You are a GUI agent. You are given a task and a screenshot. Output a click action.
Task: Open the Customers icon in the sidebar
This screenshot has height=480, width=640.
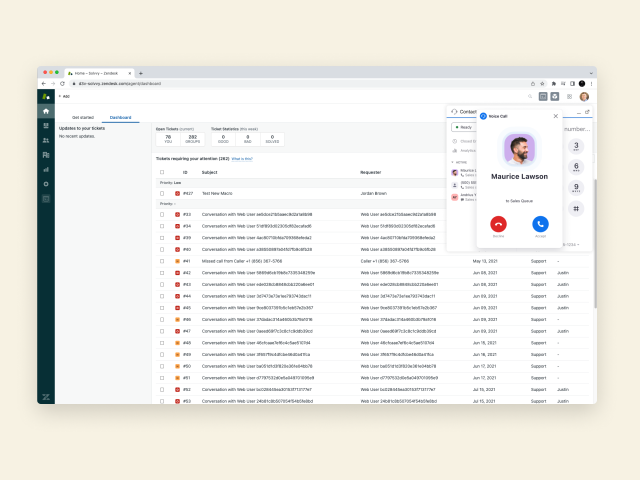click(x=46, y=141)
